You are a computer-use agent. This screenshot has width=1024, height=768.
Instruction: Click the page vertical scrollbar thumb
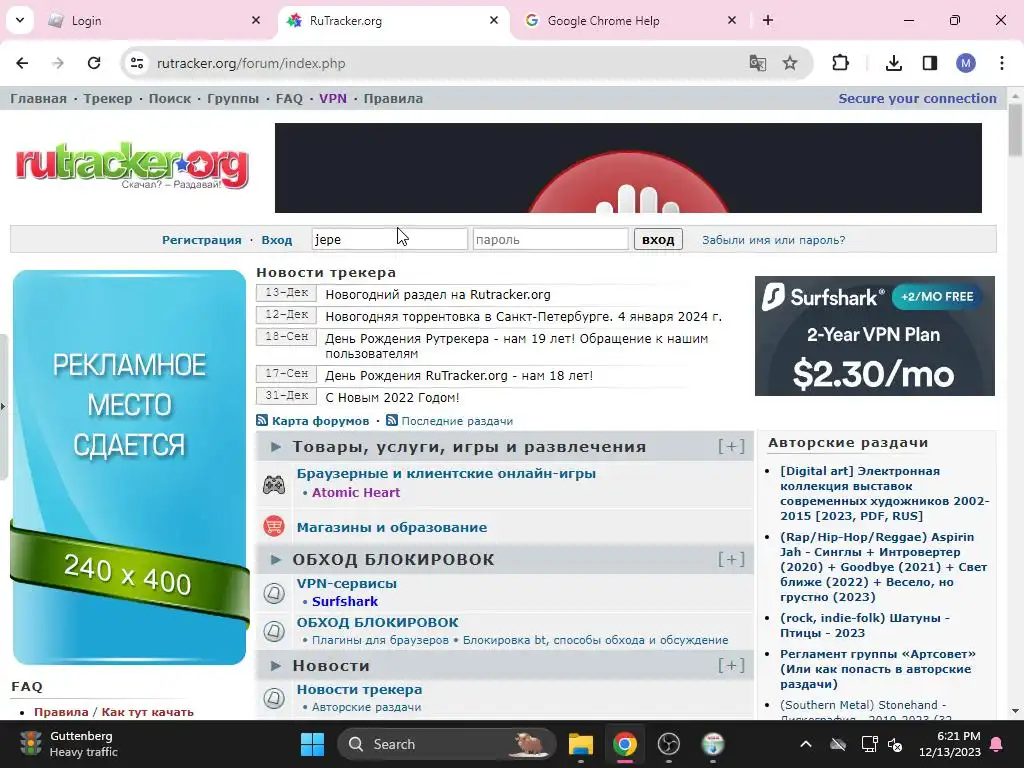pyautogui.click(x=1015, y=129)
